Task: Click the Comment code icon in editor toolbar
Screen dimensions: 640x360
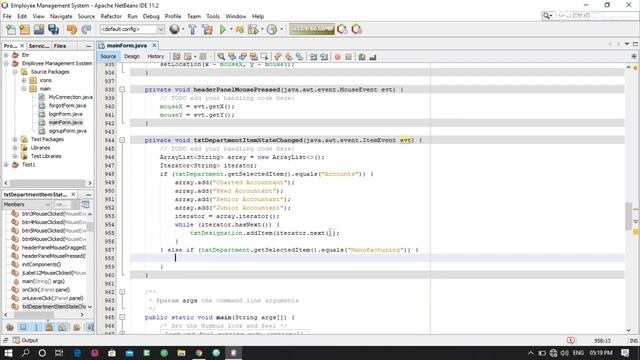Action: click(x=362, y=57)
